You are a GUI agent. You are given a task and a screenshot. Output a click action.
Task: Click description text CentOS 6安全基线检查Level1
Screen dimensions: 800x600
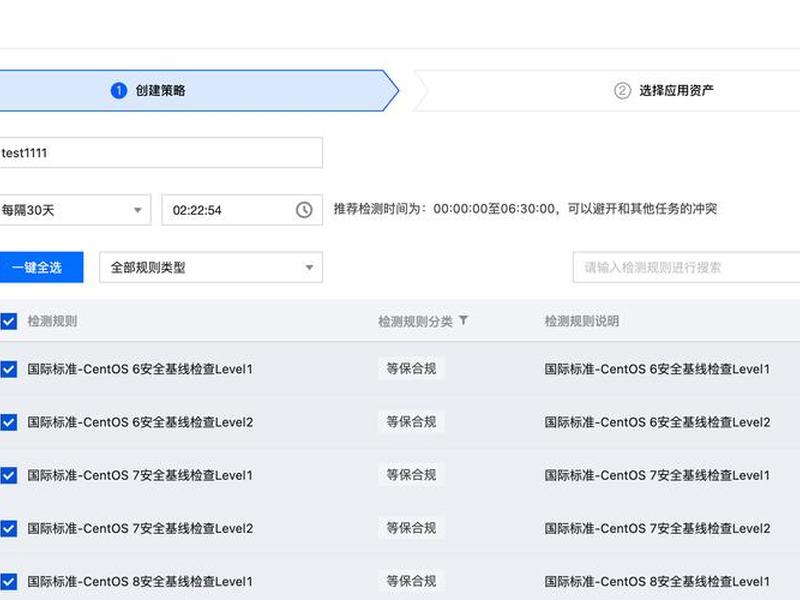coord(657,369)
